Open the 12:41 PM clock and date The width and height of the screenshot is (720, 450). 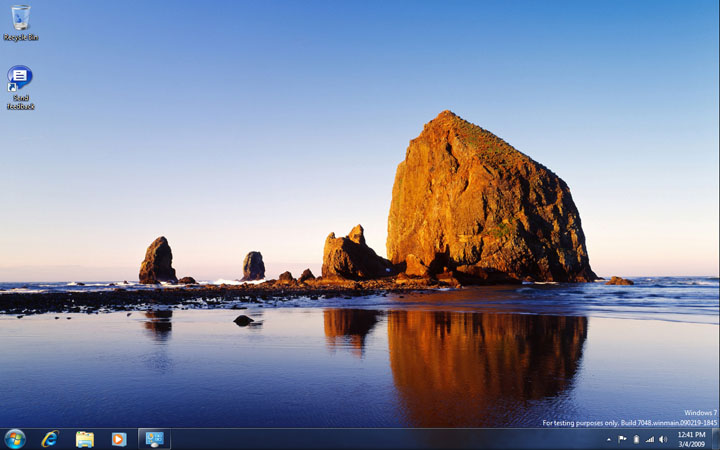click(x=692, y=439)
